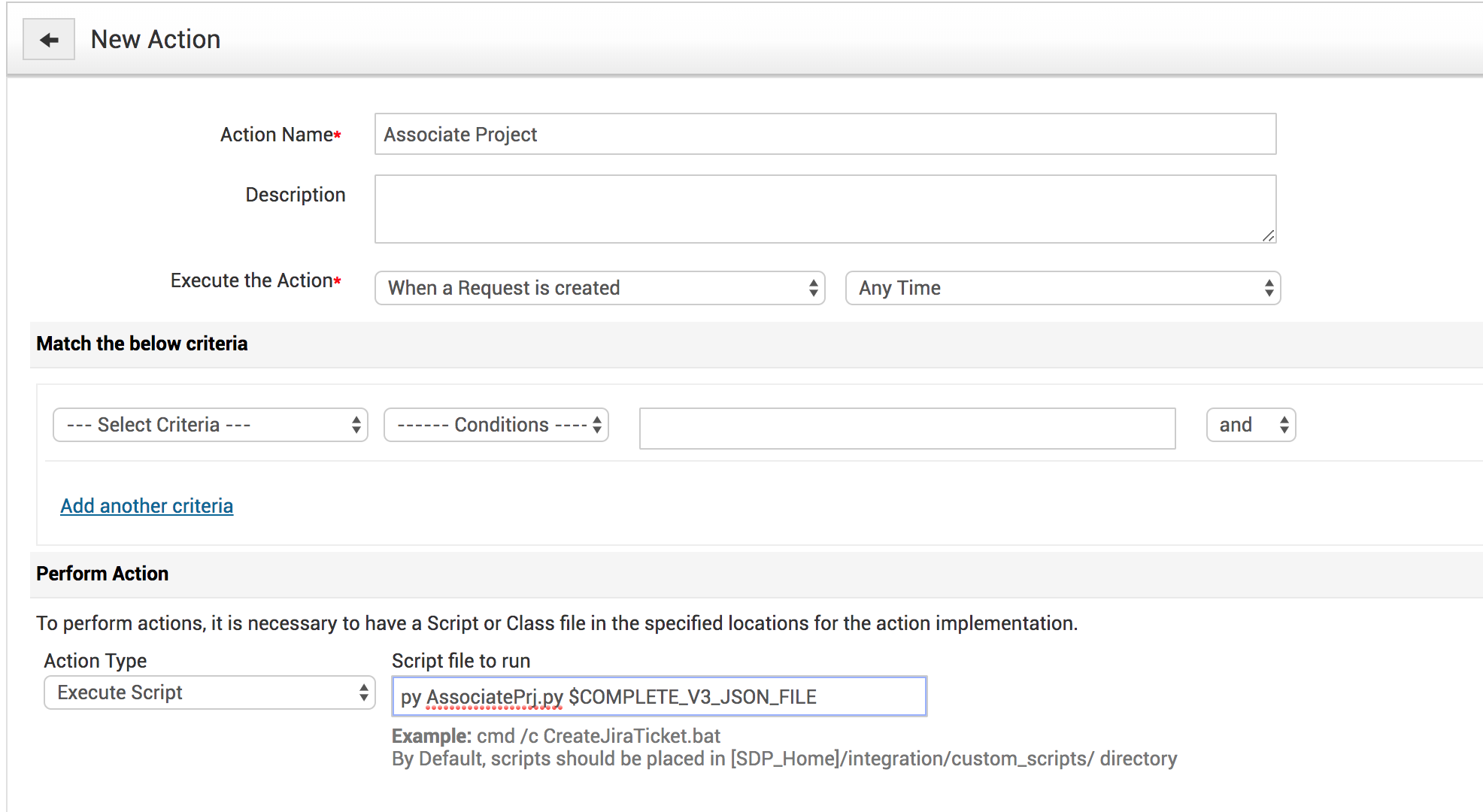The image size is (1483, 812).
Task: Click the "Match the below criteria" header
Action: point(142,344)
